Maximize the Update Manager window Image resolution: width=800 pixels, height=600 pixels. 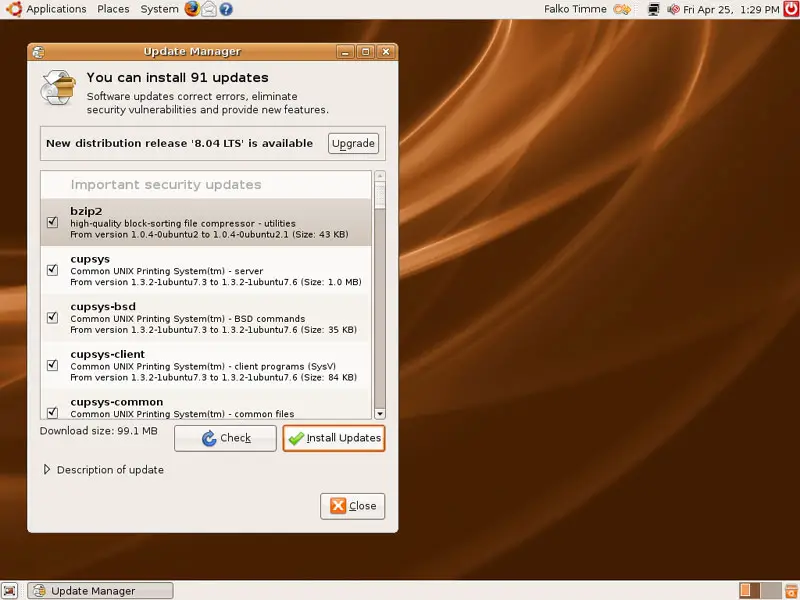click(366, 52)
